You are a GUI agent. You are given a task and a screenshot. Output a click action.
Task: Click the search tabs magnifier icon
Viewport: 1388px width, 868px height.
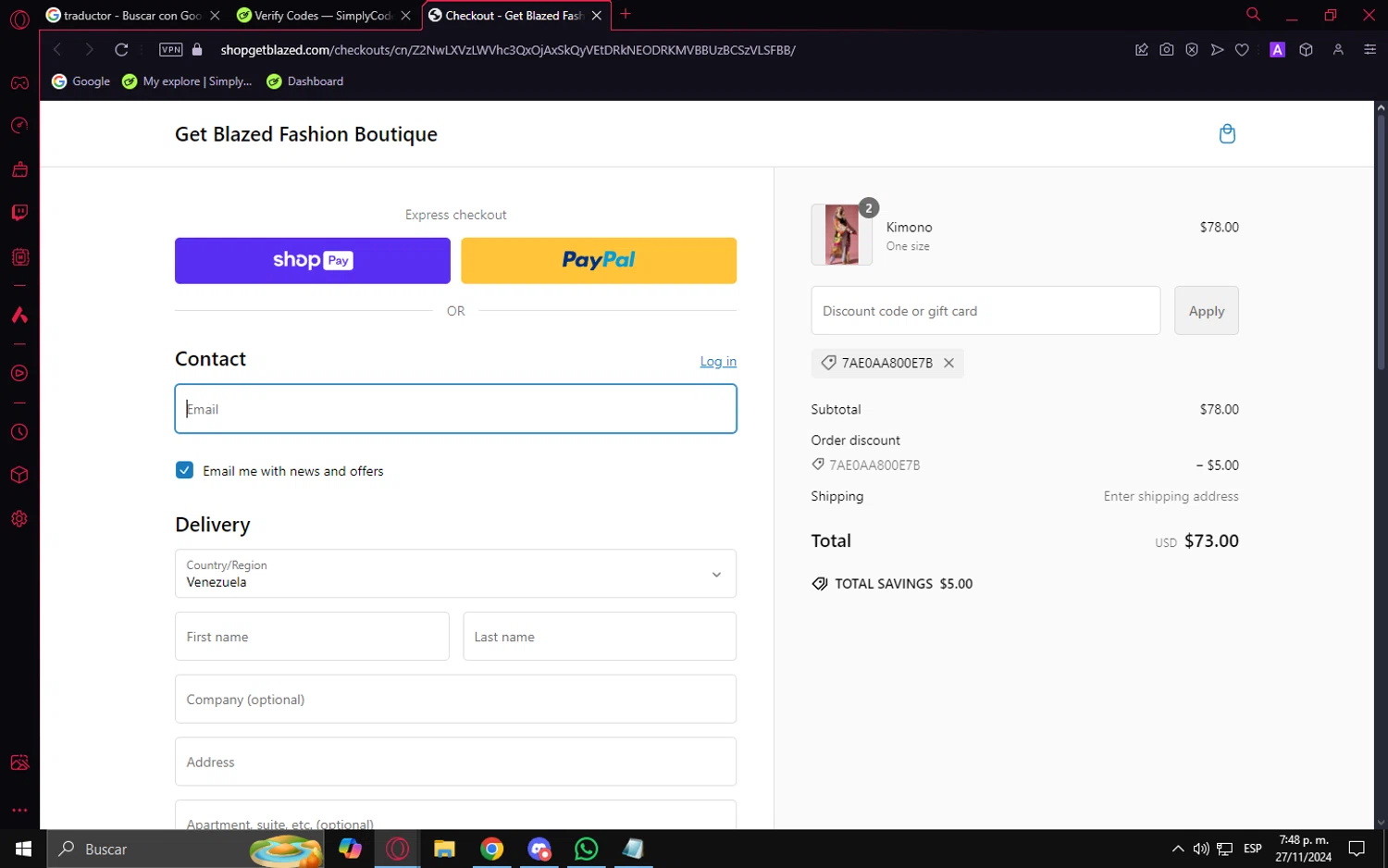pyautogui.click(x=1253, y=14)
